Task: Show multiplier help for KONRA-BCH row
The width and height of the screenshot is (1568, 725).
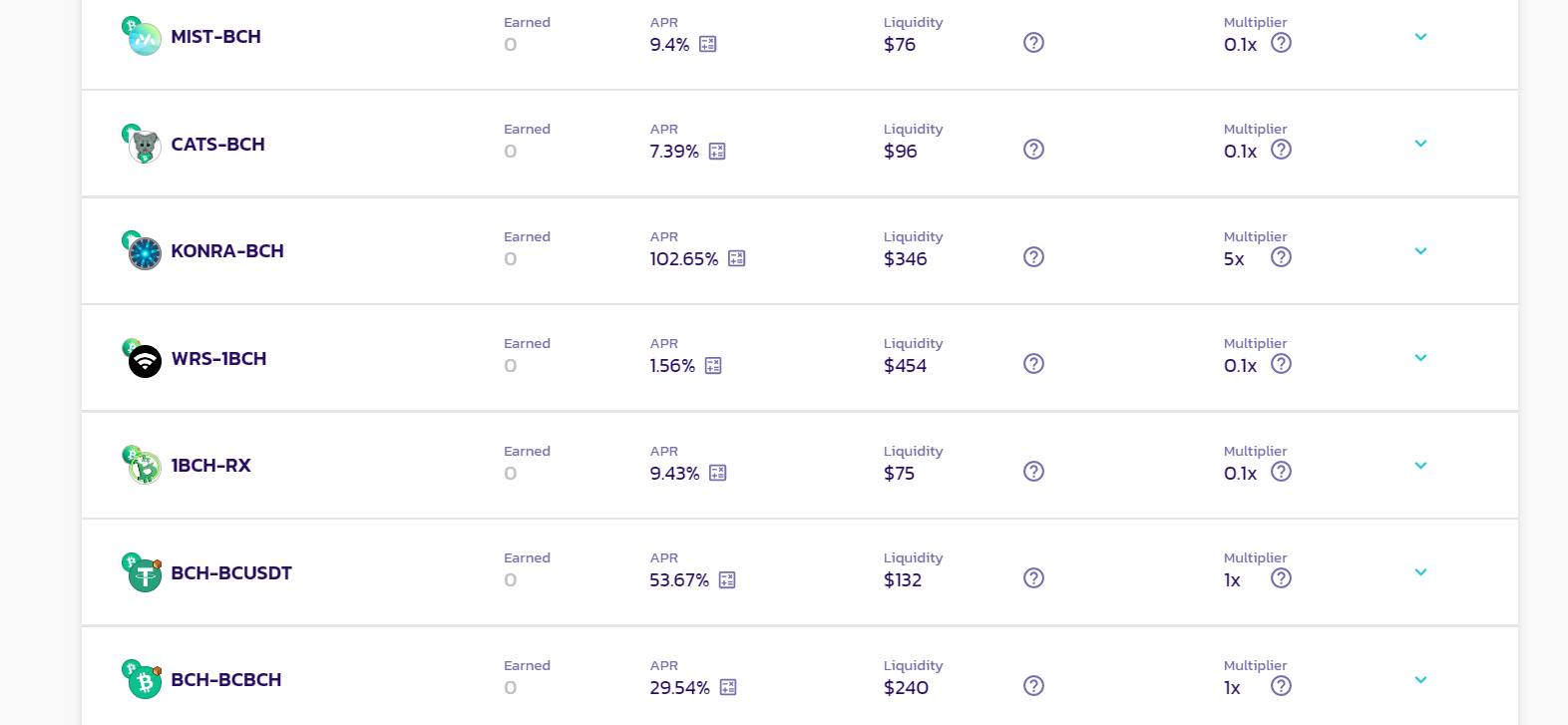Action: 1282,257
